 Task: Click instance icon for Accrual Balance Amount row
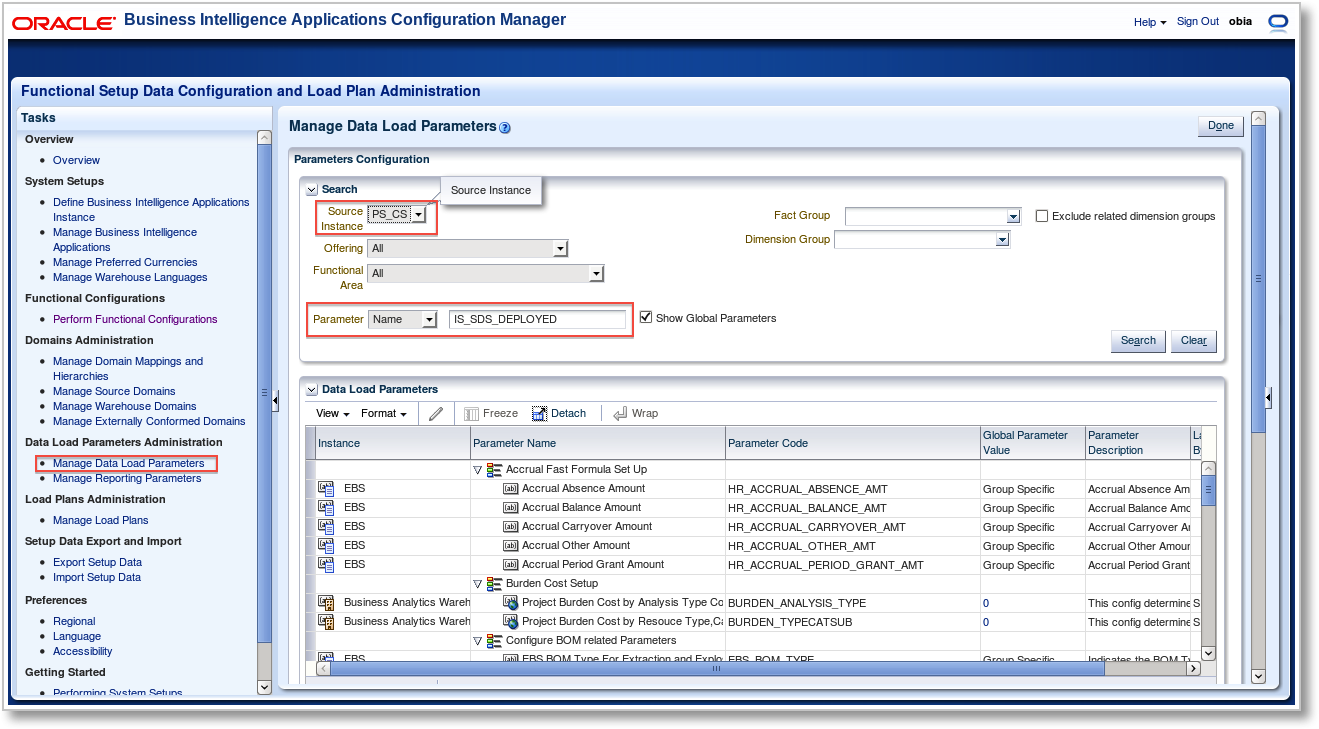click(326, 508)
